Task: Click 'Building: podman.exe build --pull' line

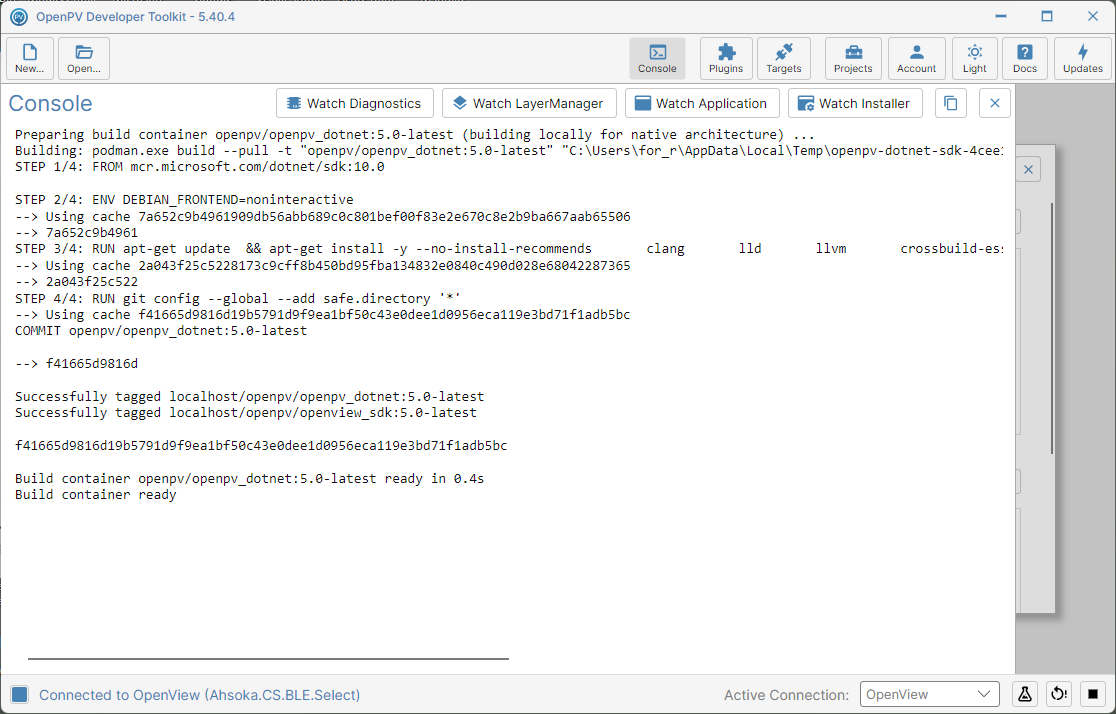Action: pos(509,151)
